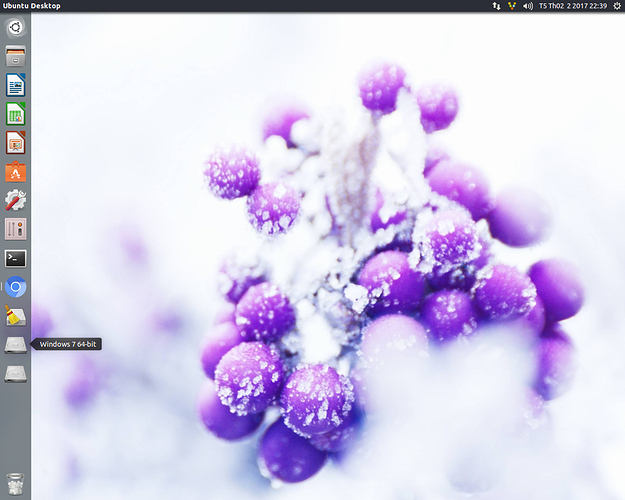Open the Trash in the launcher
This screenshot has height=500, width=625.
(16, 484)
